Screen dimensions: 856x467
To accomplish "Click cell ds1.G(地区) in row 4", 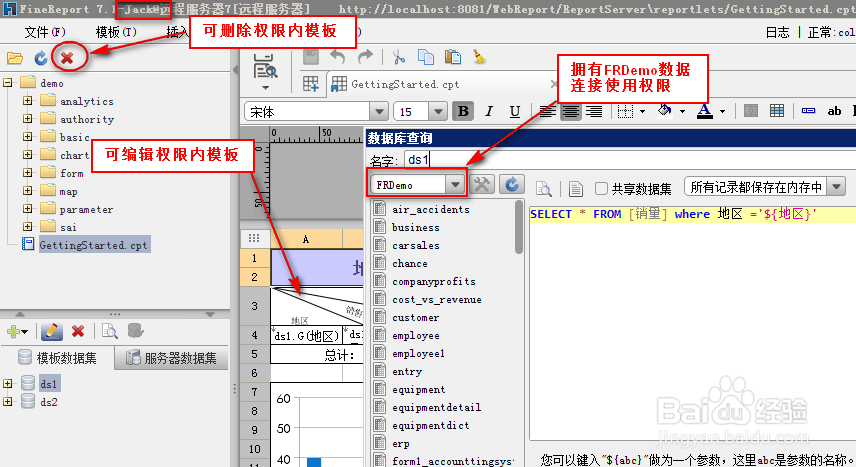I will tap(306, 336).
